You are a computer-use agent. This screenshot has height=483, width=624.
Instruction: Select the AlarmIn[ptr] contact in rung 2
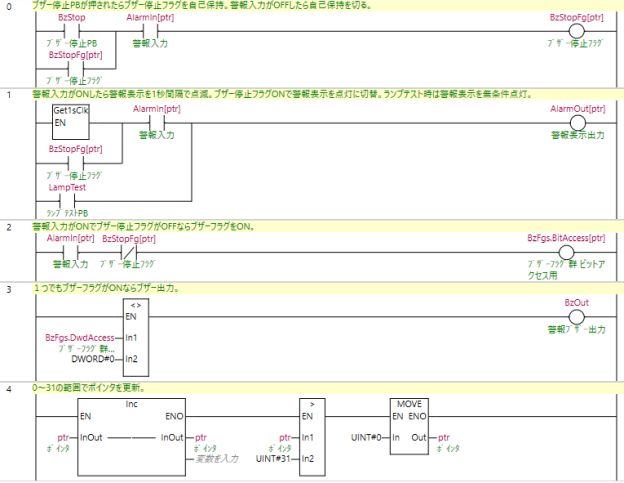[70, 252]
